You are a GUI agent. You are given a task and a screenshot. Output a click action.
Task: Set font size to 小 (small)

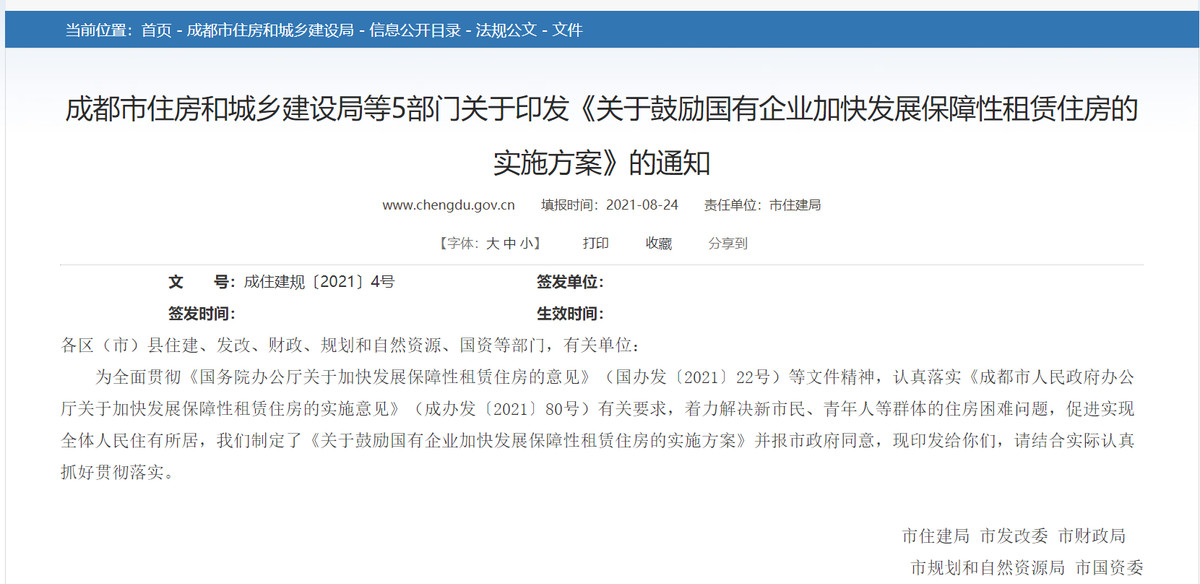tap(525, 243)
